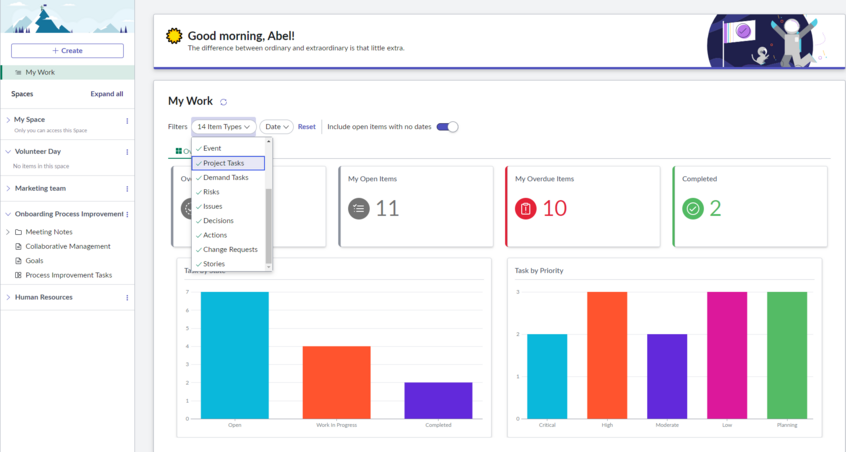Click the red My Overdue Items clipboard icon
The image size is (846, 452).
526,209
